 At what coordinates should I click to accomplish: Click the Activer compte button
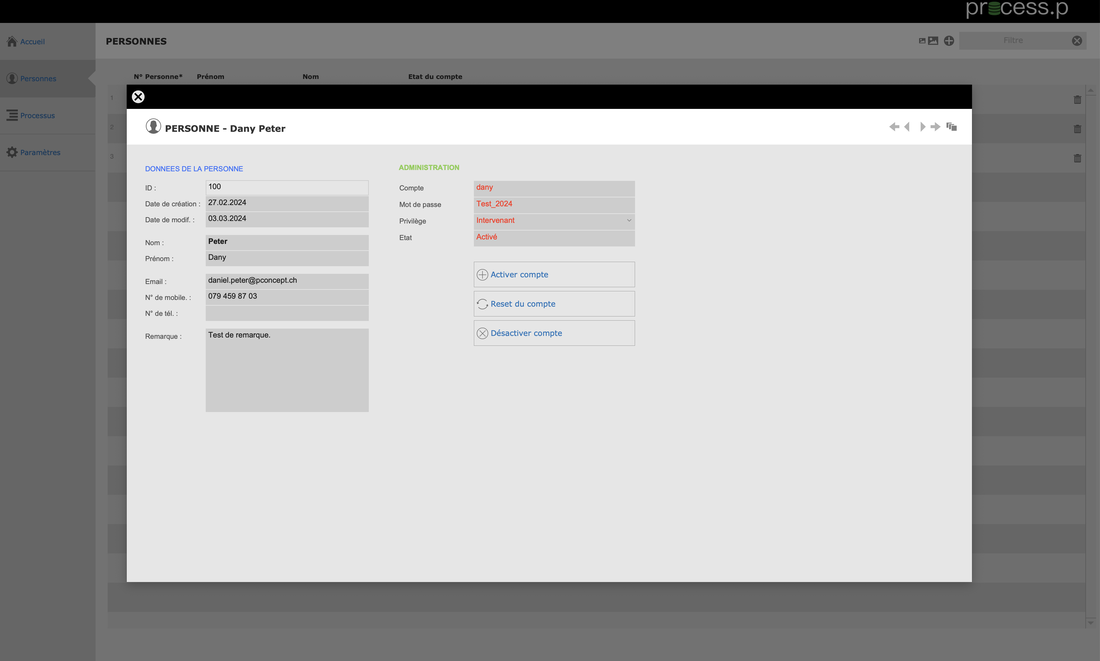pos(554,275)
